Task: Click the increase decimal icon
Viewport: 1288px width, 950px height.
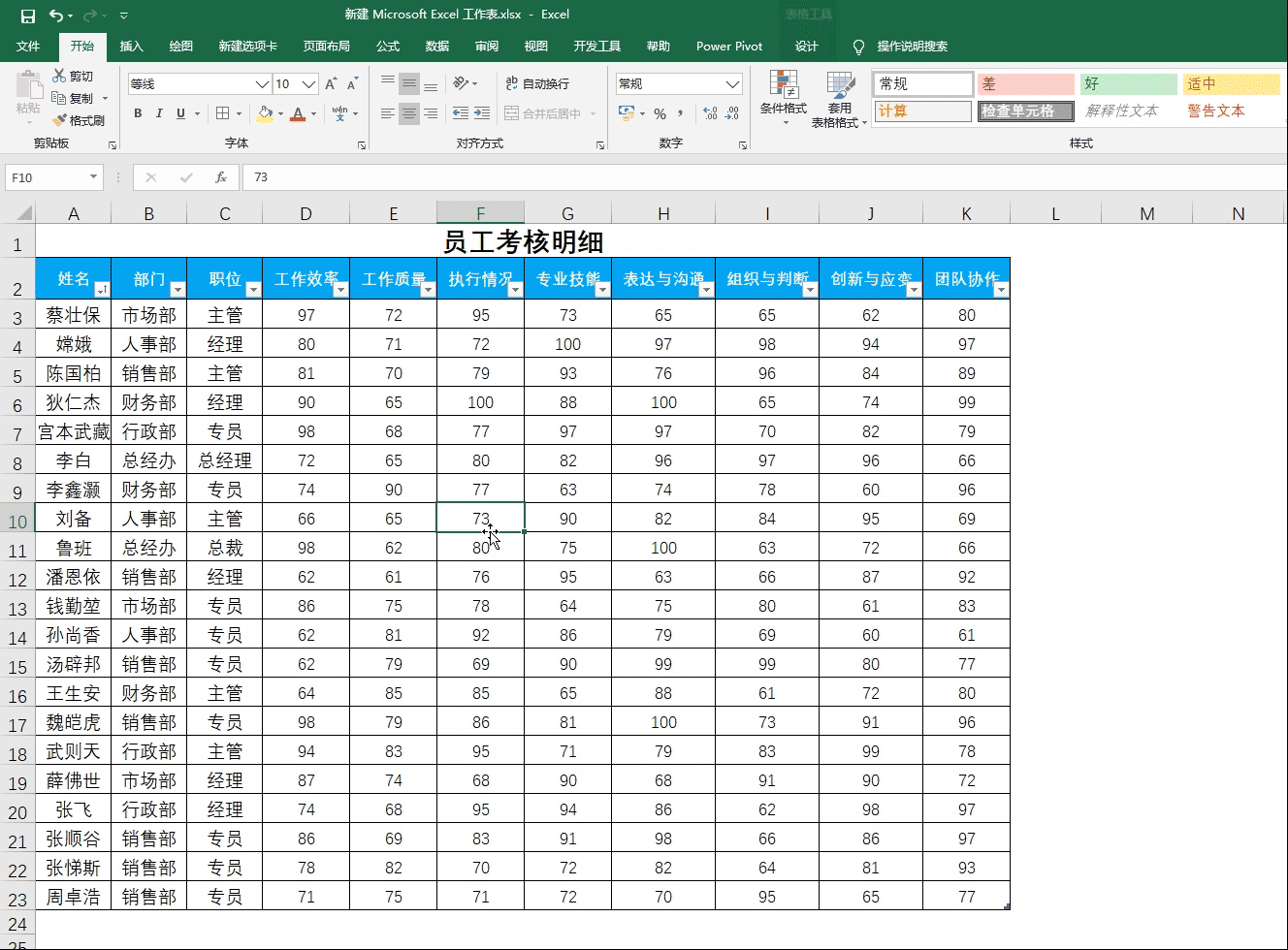Action: click(711, 113)
